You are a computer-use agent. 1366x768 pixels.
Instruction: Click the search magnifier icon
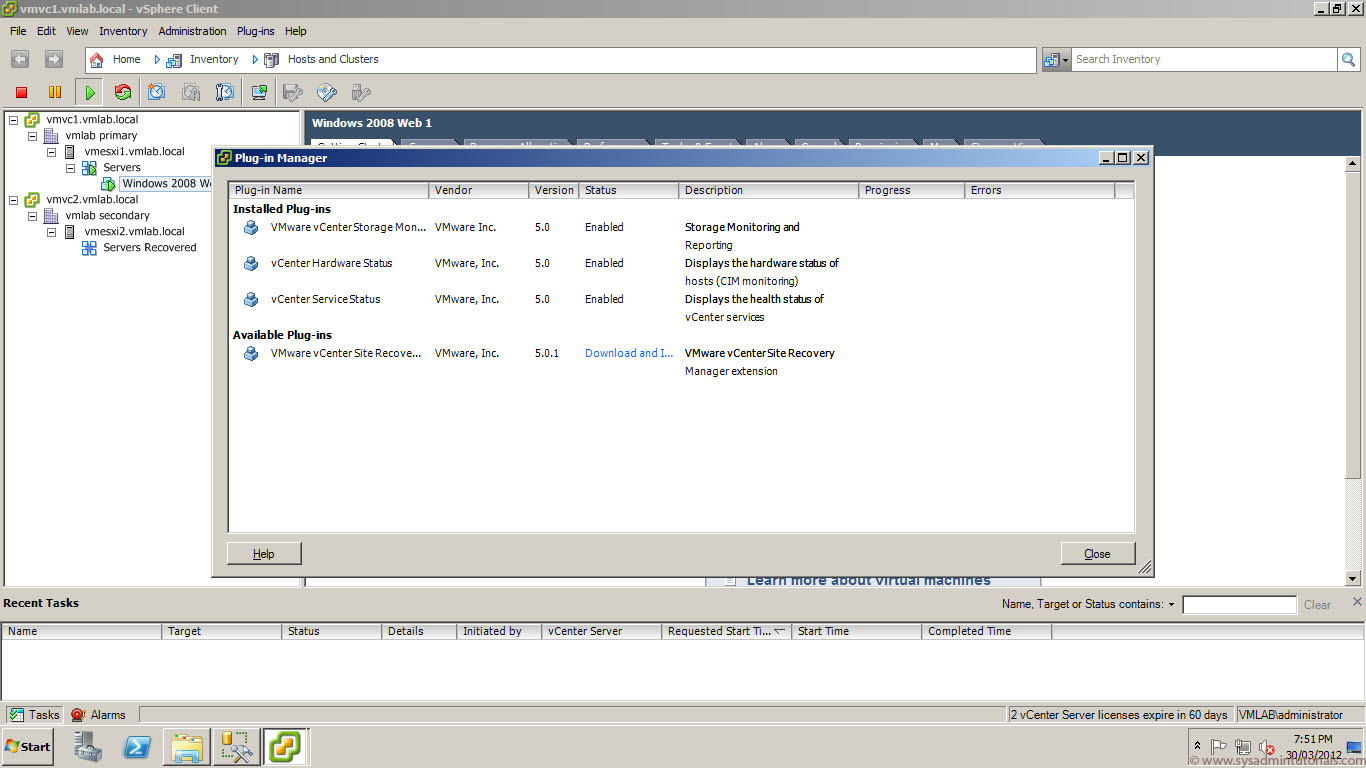(1349, 60)
